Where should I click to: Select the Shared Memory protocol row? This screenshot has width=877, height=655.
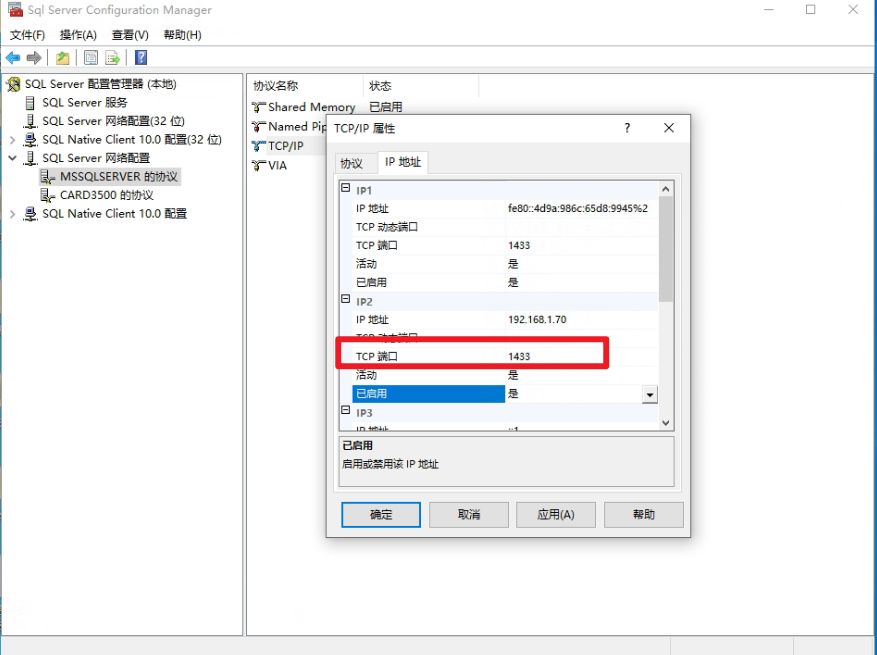coord(312,107)
